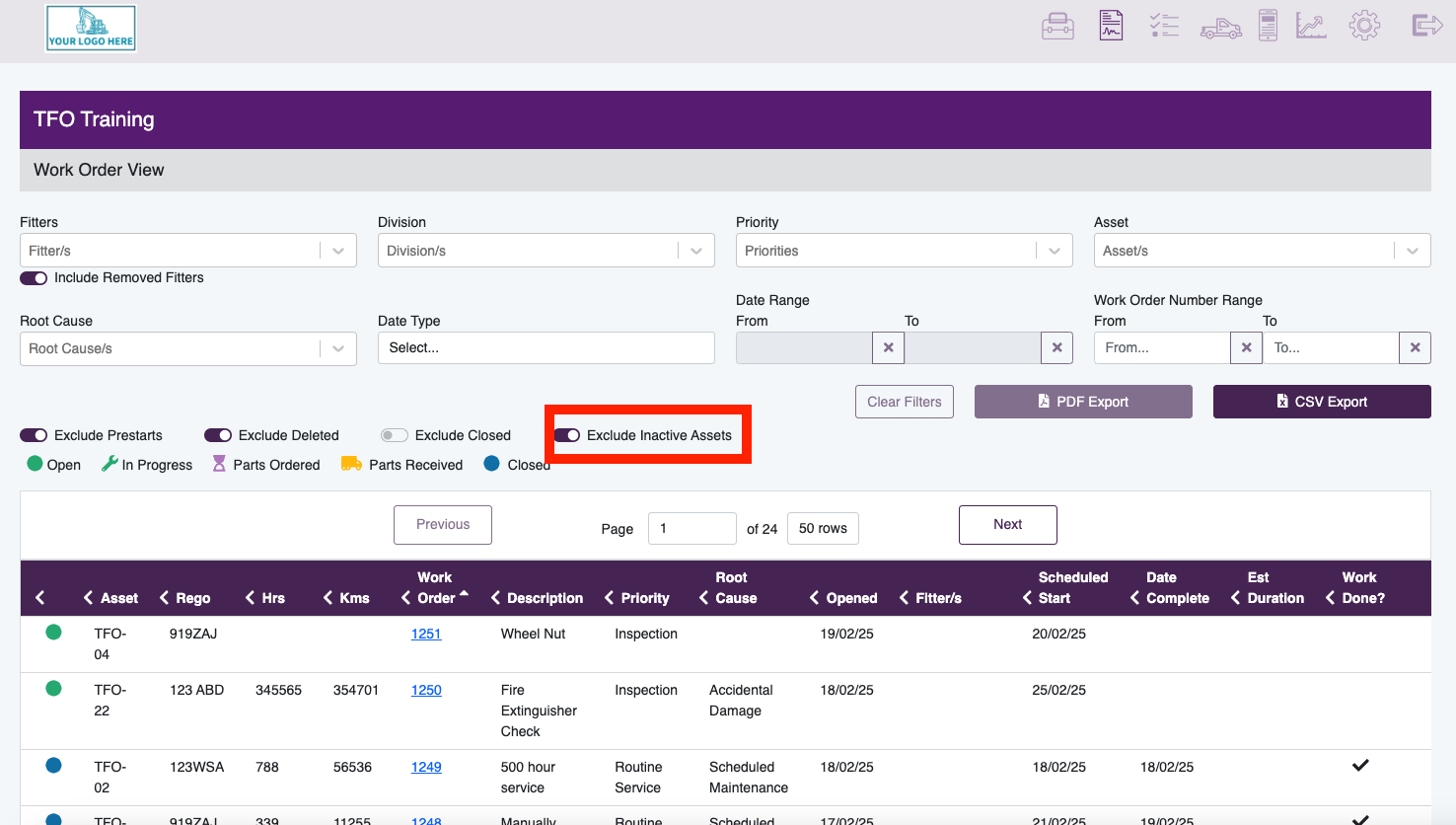Image resolution: width=1456 pixels, height=825 pixels.
Task: Click the Clear Filters button
Action: click(905, 402)
